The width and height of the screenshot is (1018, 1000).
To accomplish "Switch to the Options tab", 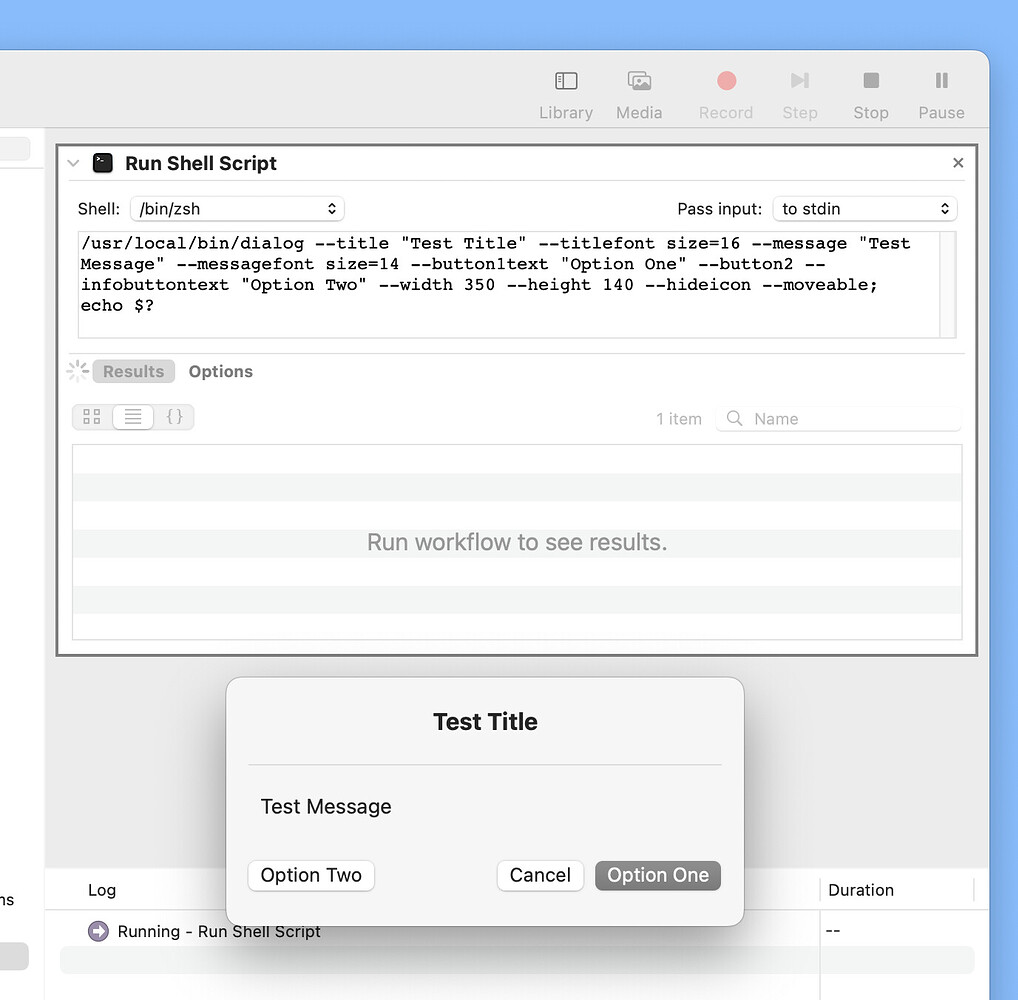I will coord(220,371).
